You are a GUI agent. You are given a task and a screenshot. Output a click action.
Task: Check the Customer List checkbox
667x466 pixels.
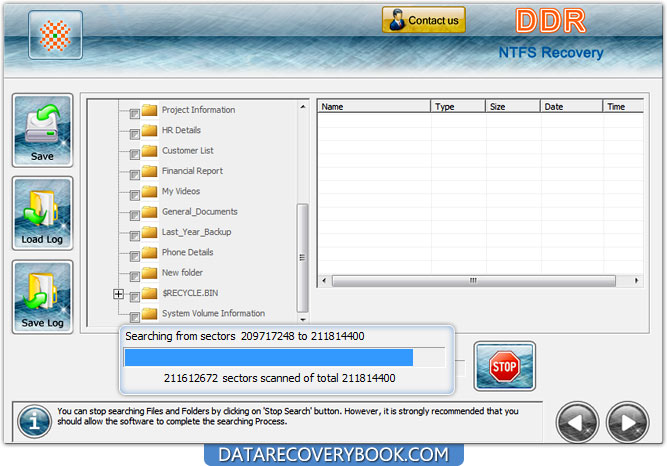(134, 154)
